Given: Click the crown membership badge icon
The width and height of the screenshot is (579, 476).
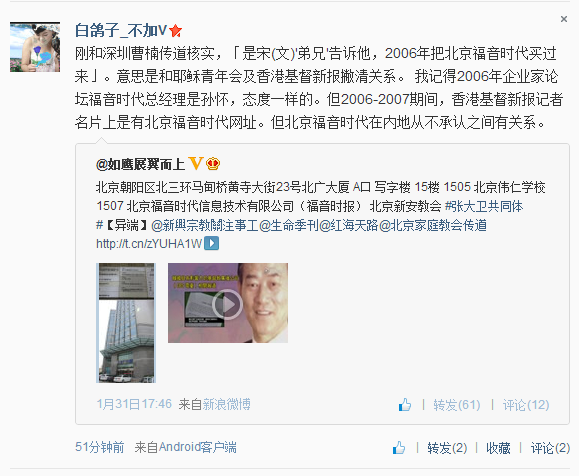Looking at the screenshot, I should pyautogui.click(x=213, y=163).
